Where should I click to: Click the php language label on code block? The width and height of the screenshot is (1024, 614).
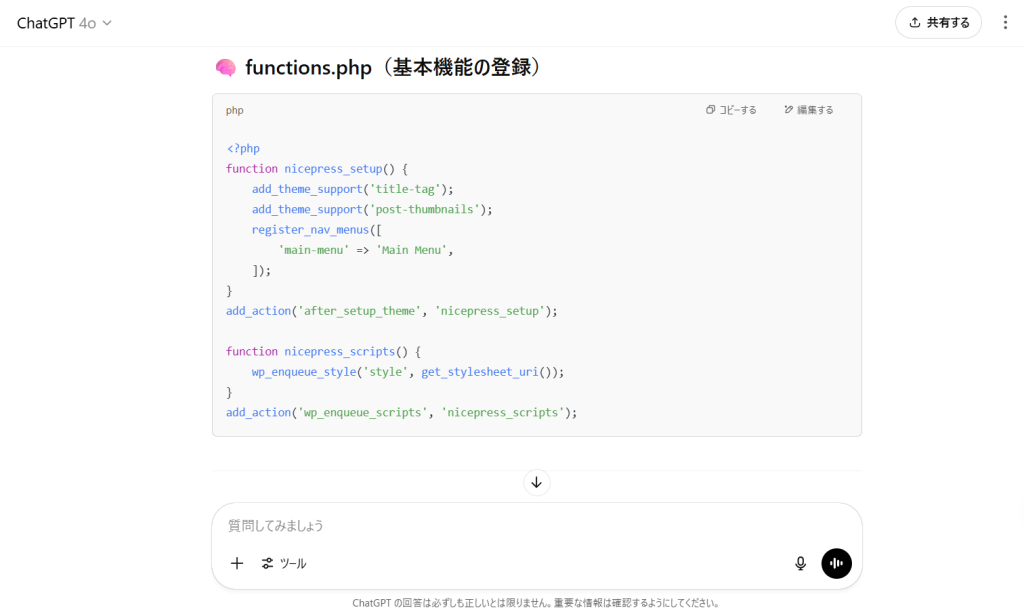coord(234,111)
